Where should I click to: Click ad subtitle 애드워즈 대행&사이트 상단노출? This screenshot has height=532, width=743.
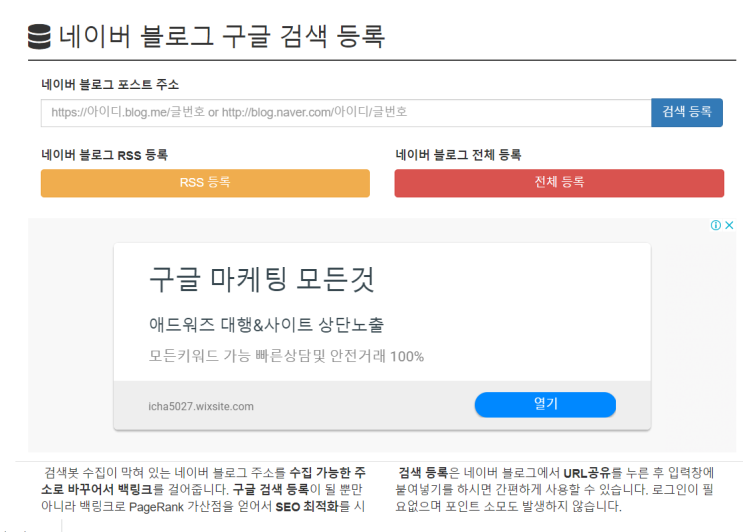266,325
